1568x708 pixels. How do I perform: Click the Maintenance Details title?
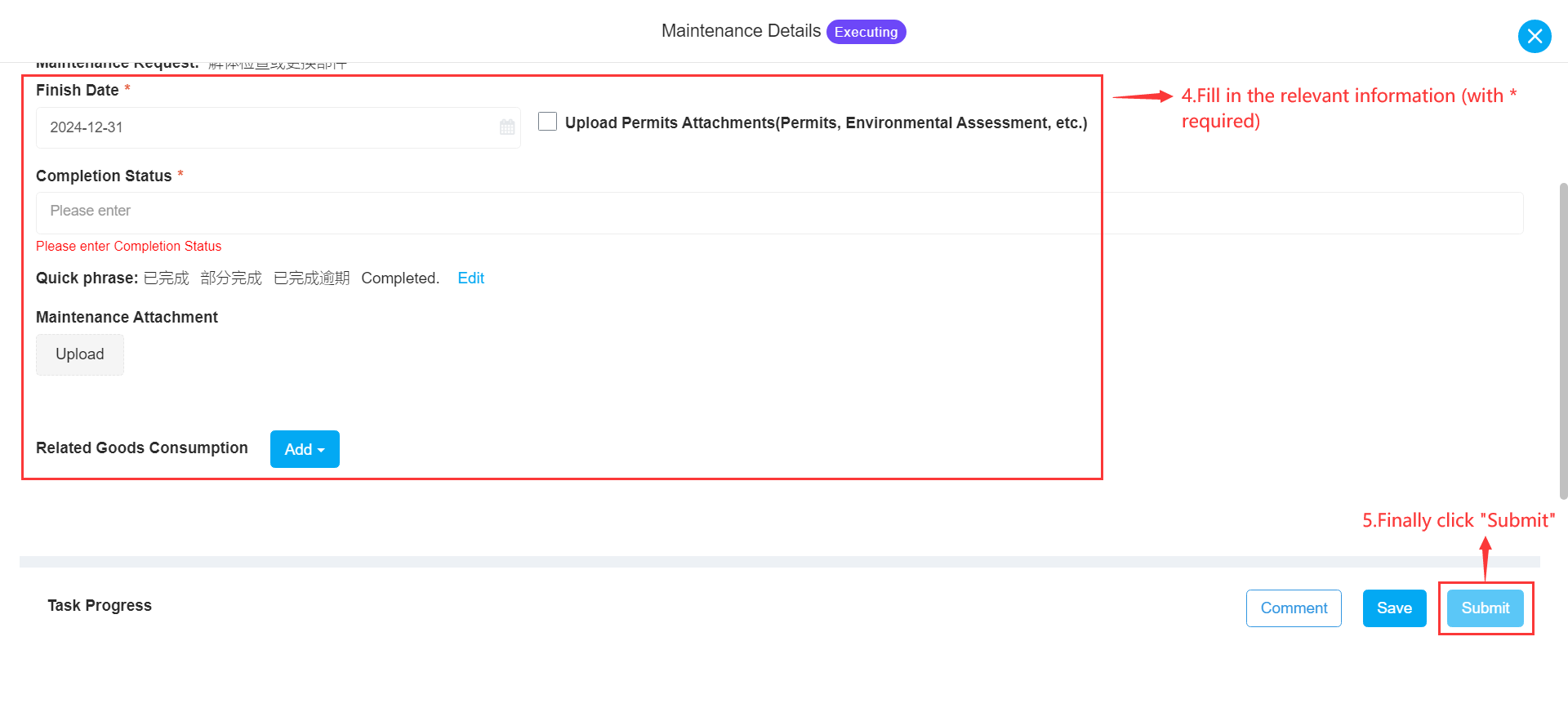(741, 31)
